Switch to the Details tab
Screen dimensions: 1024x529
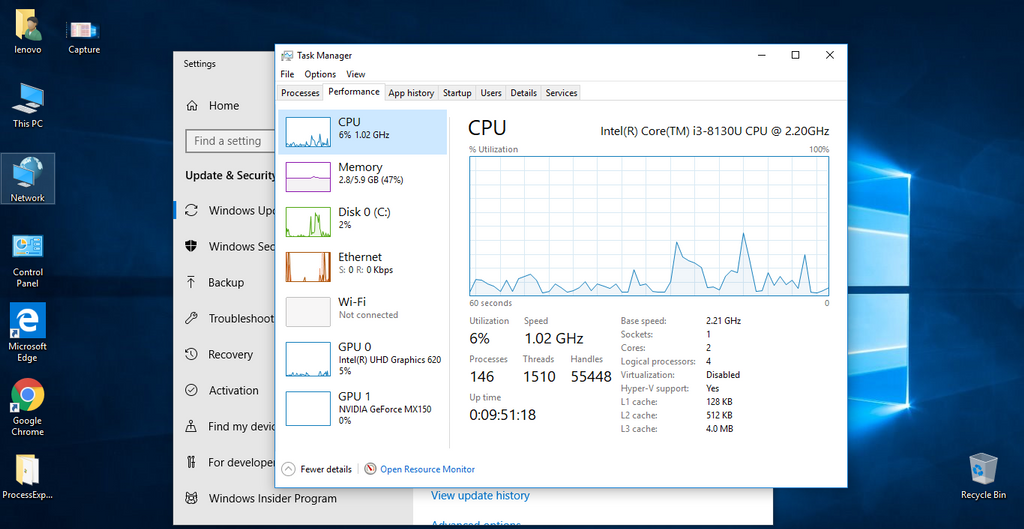(524, 93)
